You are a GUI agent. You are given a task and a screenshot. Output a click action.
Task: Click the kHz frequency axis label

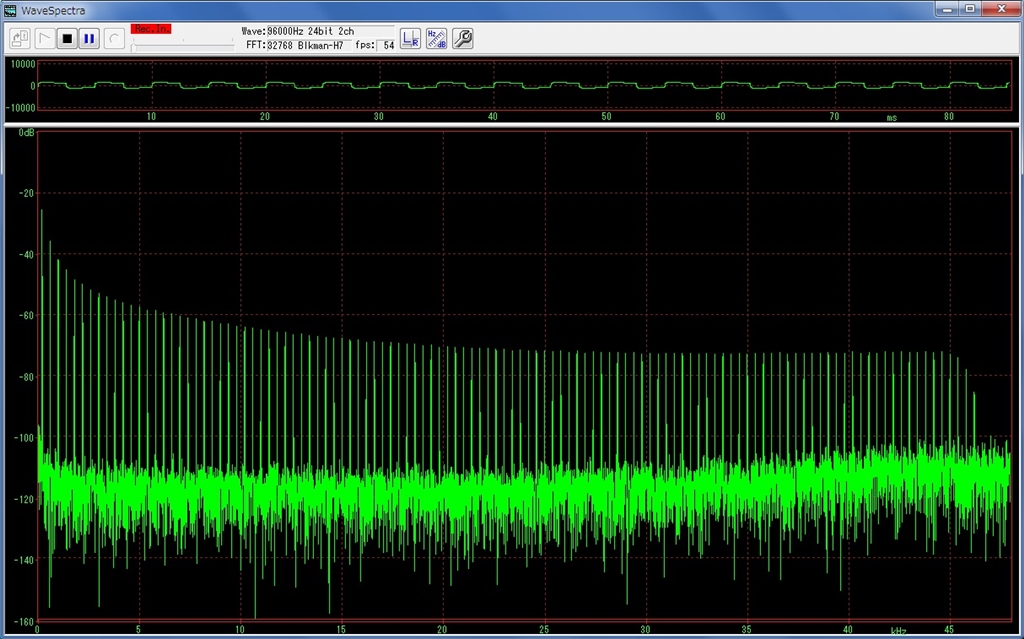point(898,631)
